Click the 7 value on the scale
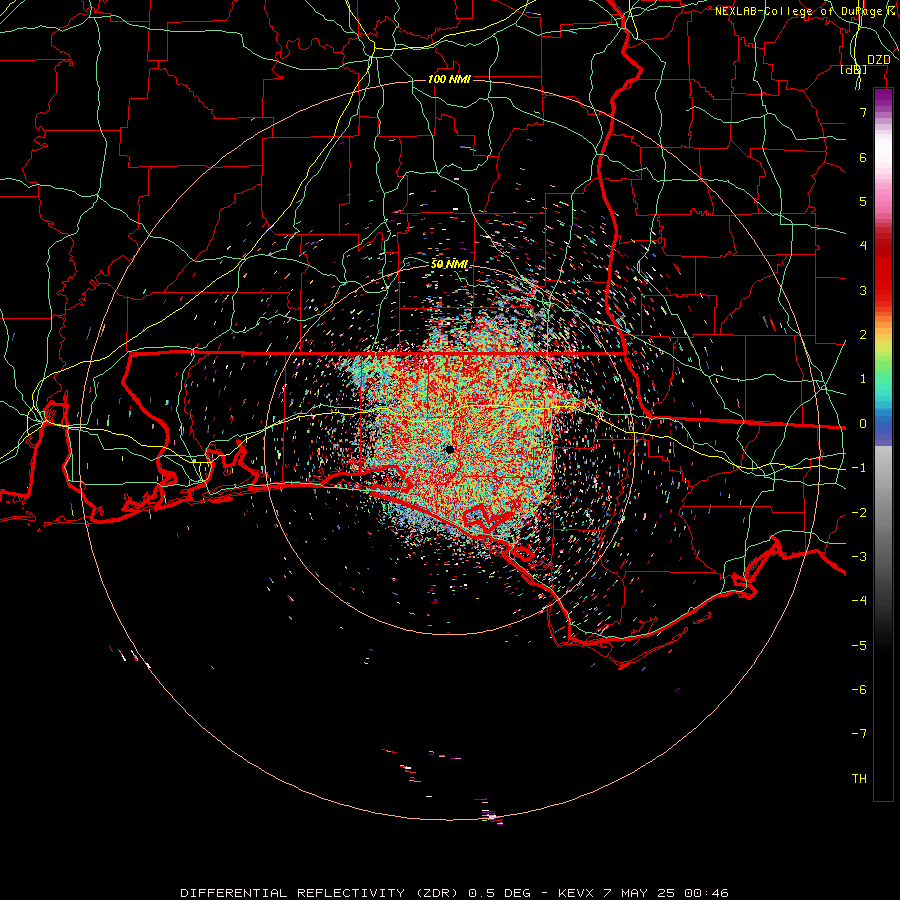The width and height of the screenshot is (900, 900). click(863, 112)
